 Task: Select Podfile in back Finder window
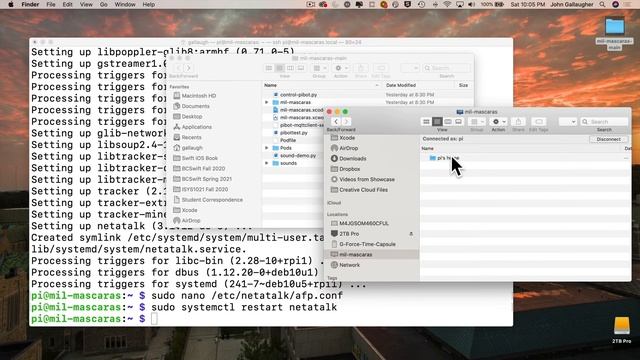point(288,140)
